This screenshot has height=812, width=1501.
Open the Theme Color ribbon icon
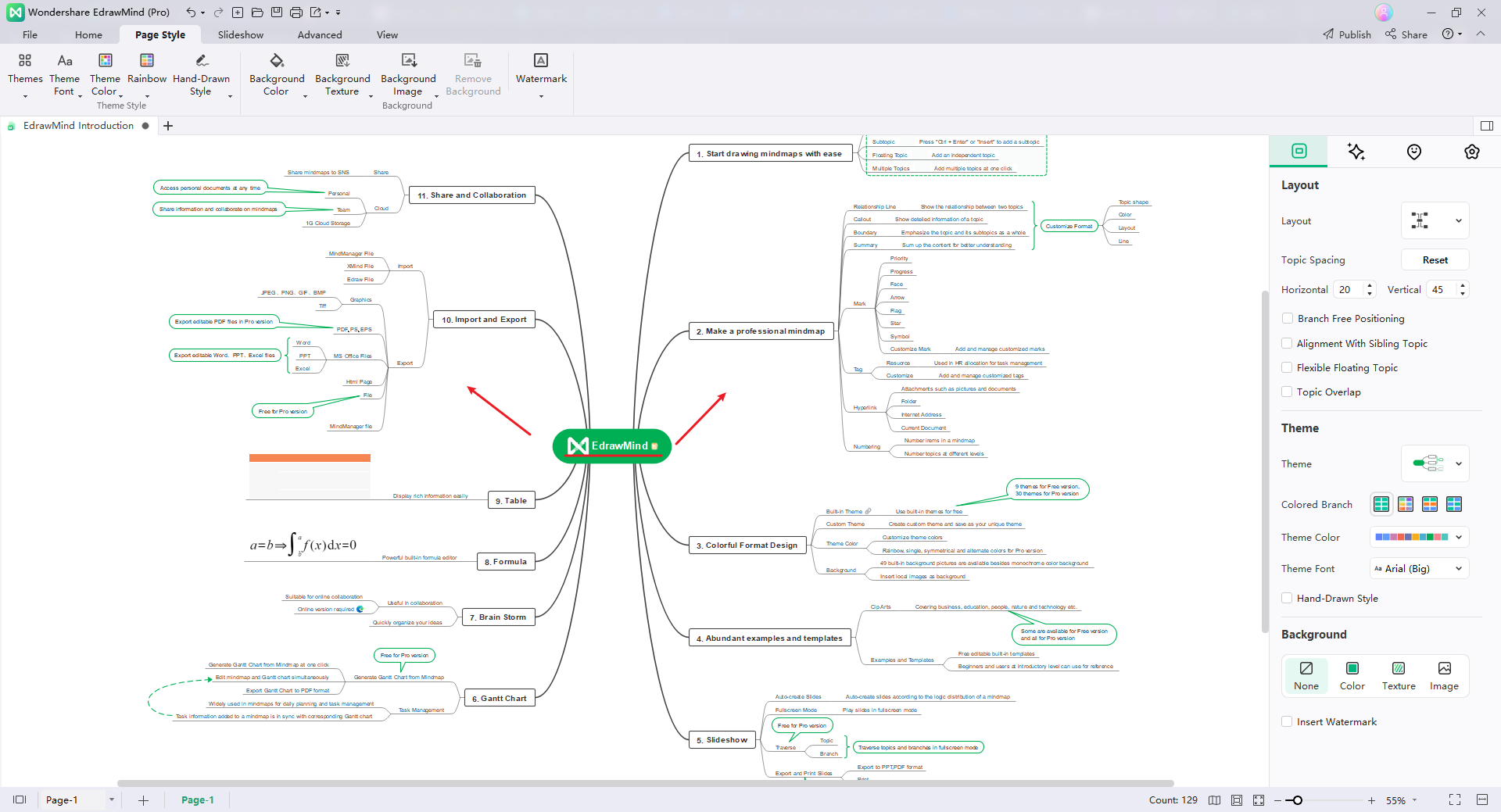[105, 61]
